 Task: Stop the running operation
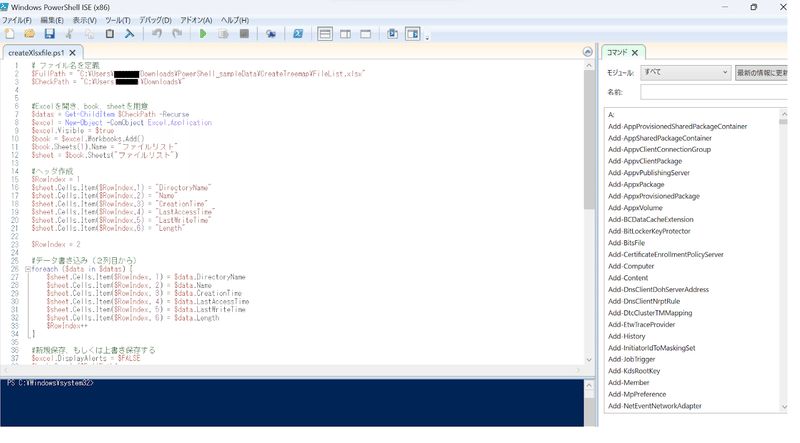244,34
